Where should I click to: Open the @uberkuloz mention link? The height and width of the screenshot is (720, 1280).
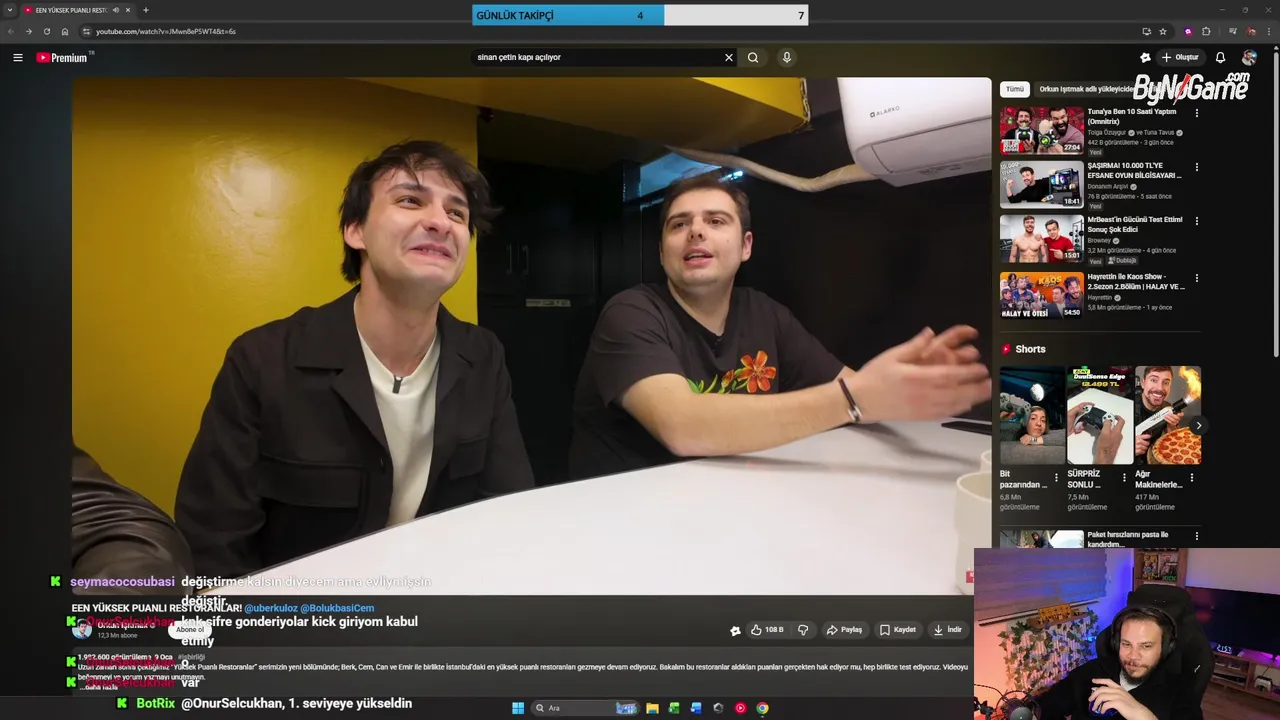(270, 608)
